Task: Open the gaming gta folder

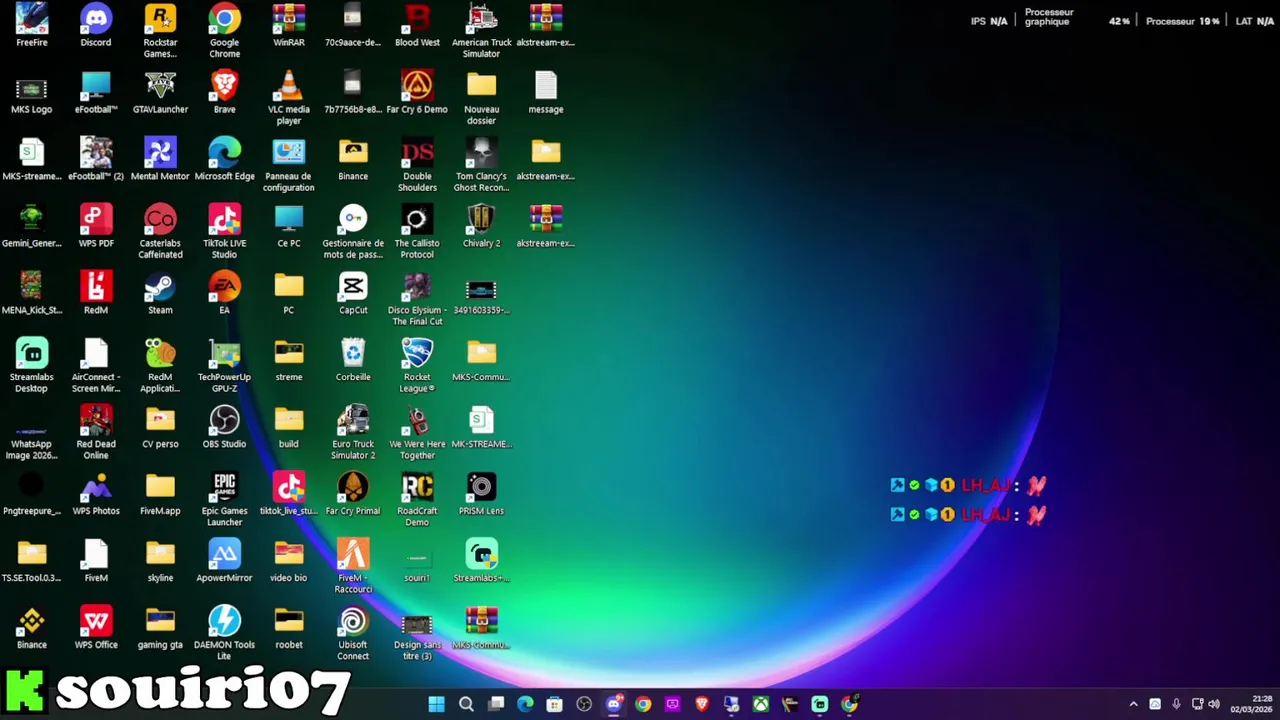Action: tap(160, 629)
